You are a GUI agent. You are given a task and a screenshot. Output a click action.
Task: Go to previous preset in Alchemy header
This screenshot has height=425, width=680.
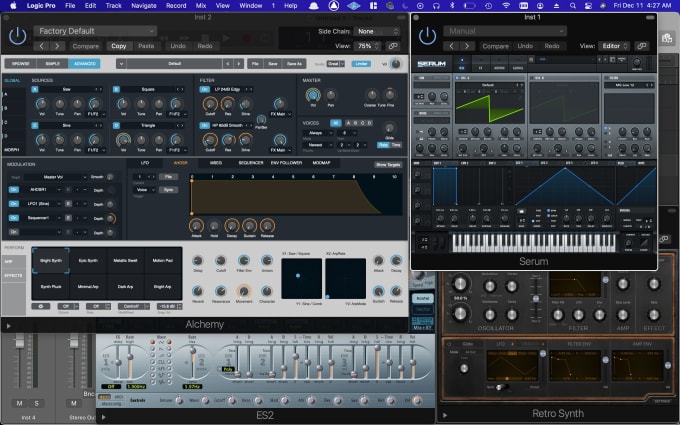41,46
